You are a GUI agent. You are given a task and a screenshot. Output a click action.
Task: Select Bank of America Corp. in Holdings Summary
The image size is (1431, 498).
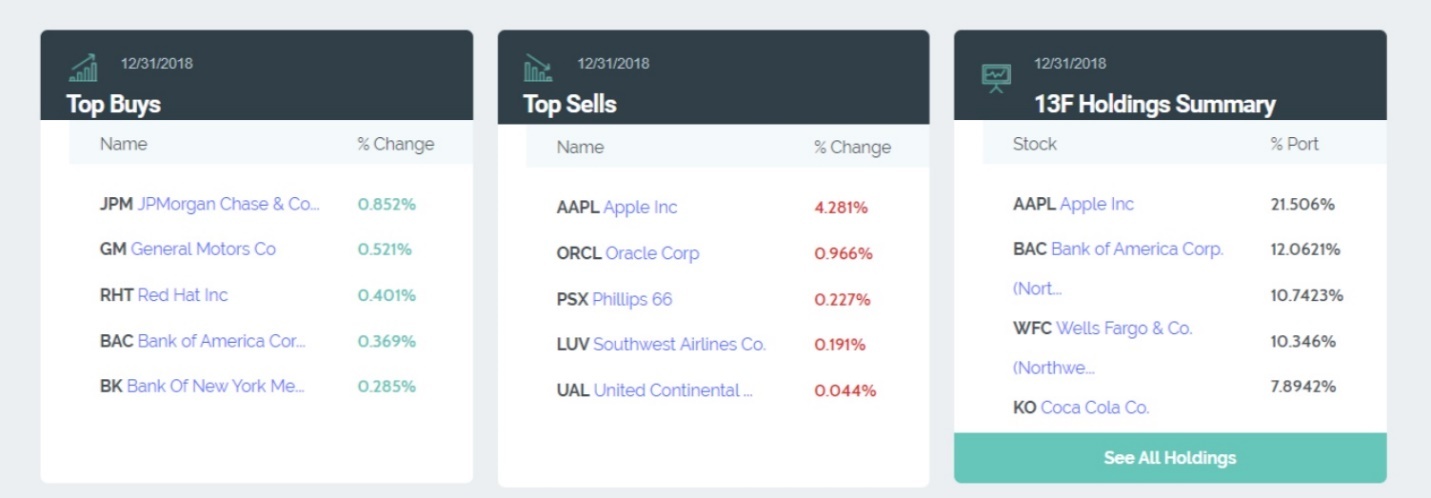(1137, 249)
